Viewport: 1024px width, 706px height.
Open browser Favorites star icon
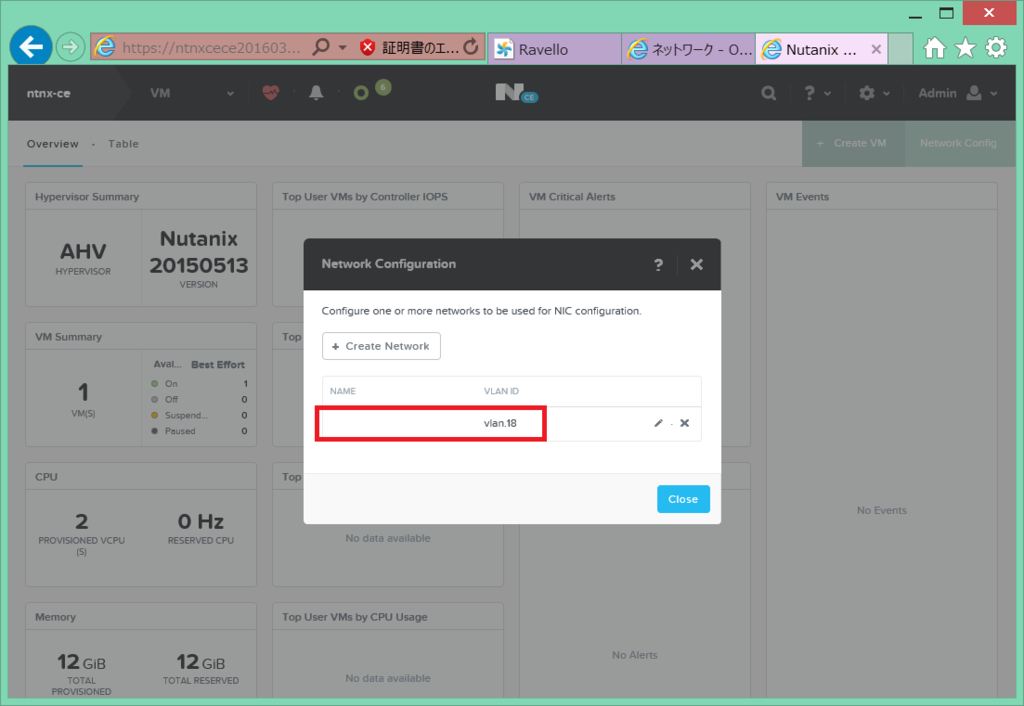tap(965, 48)
